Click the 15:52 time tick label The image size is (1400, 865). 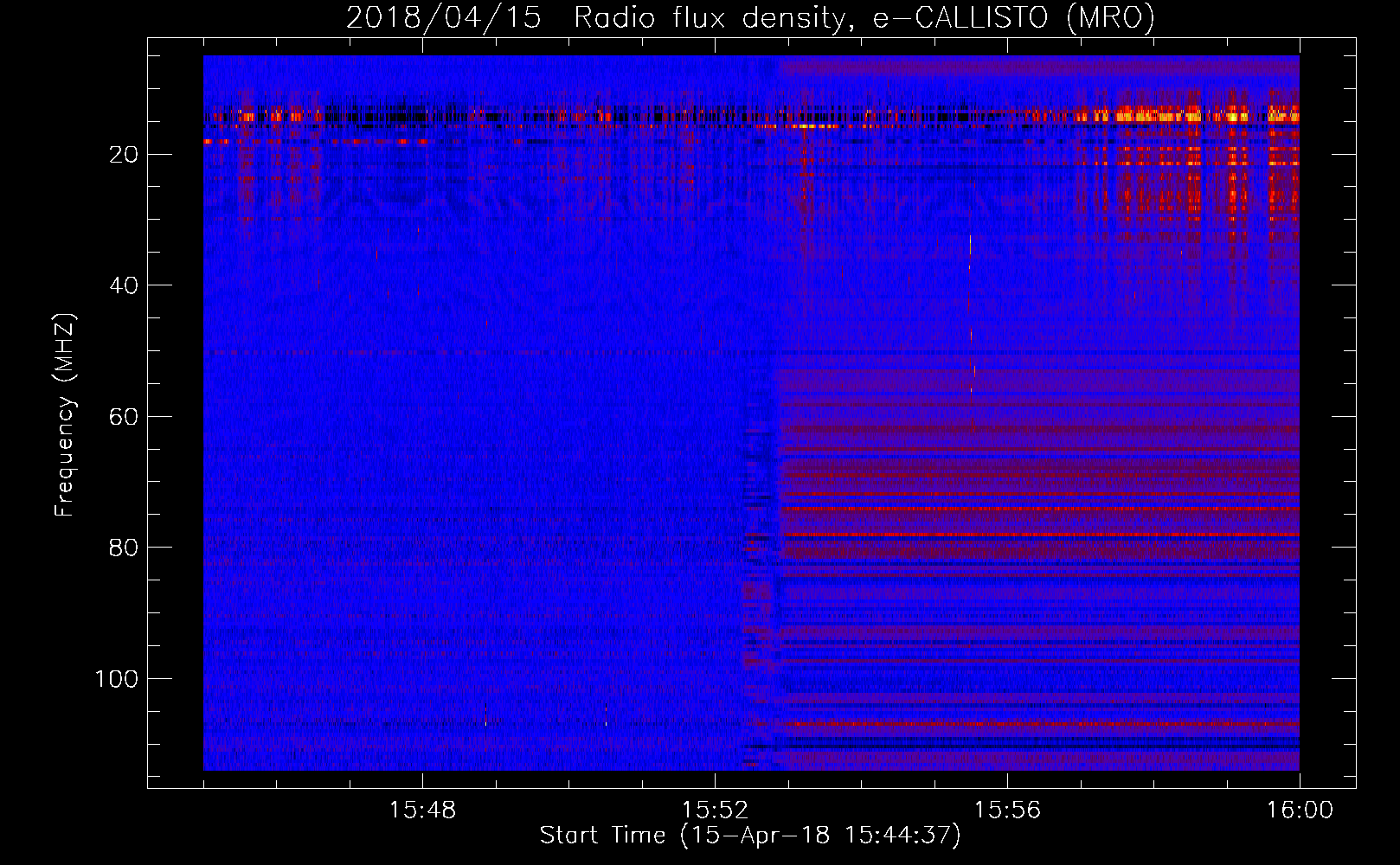coord(716,811)
